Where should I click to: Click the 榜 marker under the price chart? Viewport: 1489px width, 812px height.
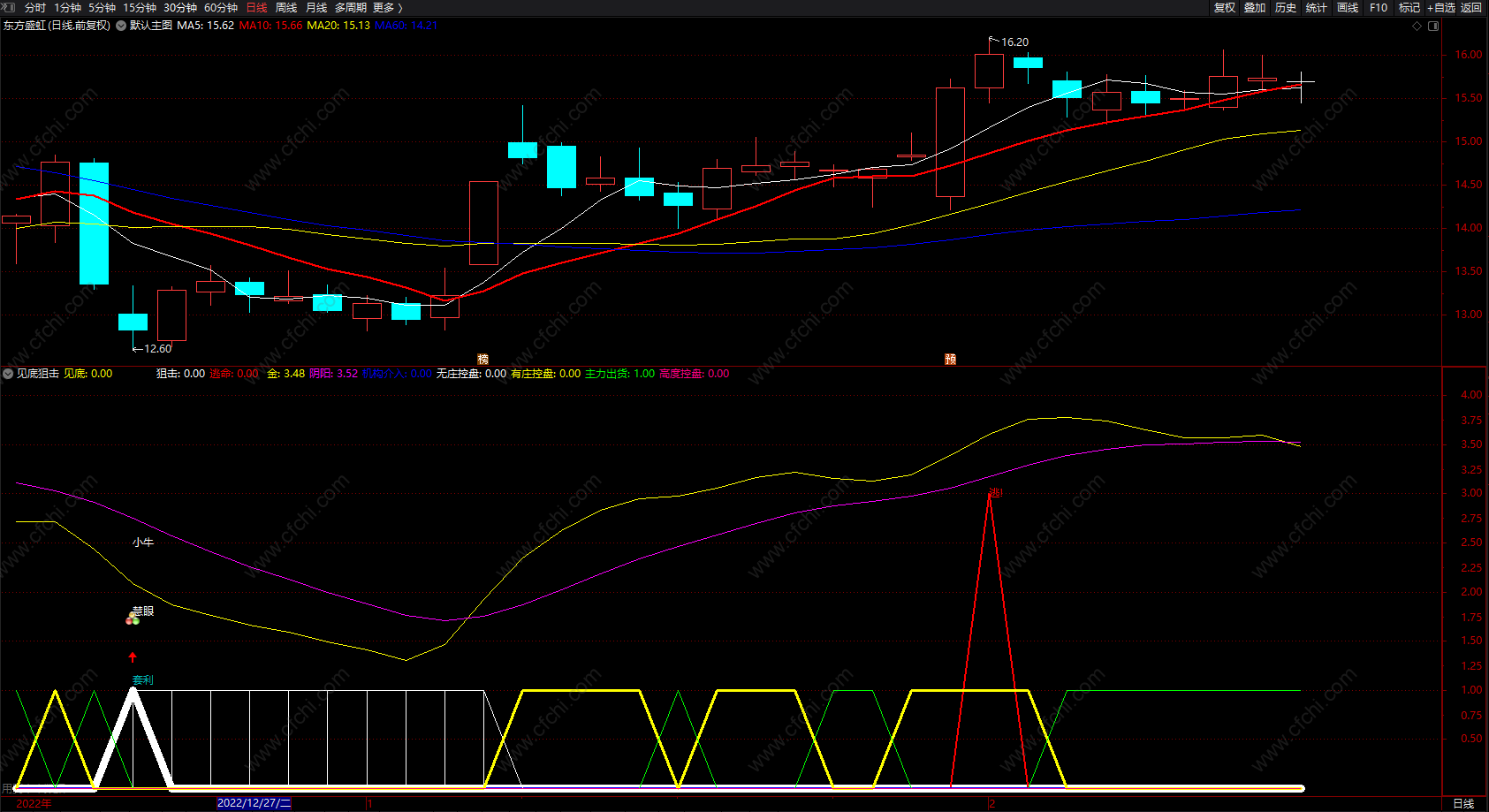[482, 359]
